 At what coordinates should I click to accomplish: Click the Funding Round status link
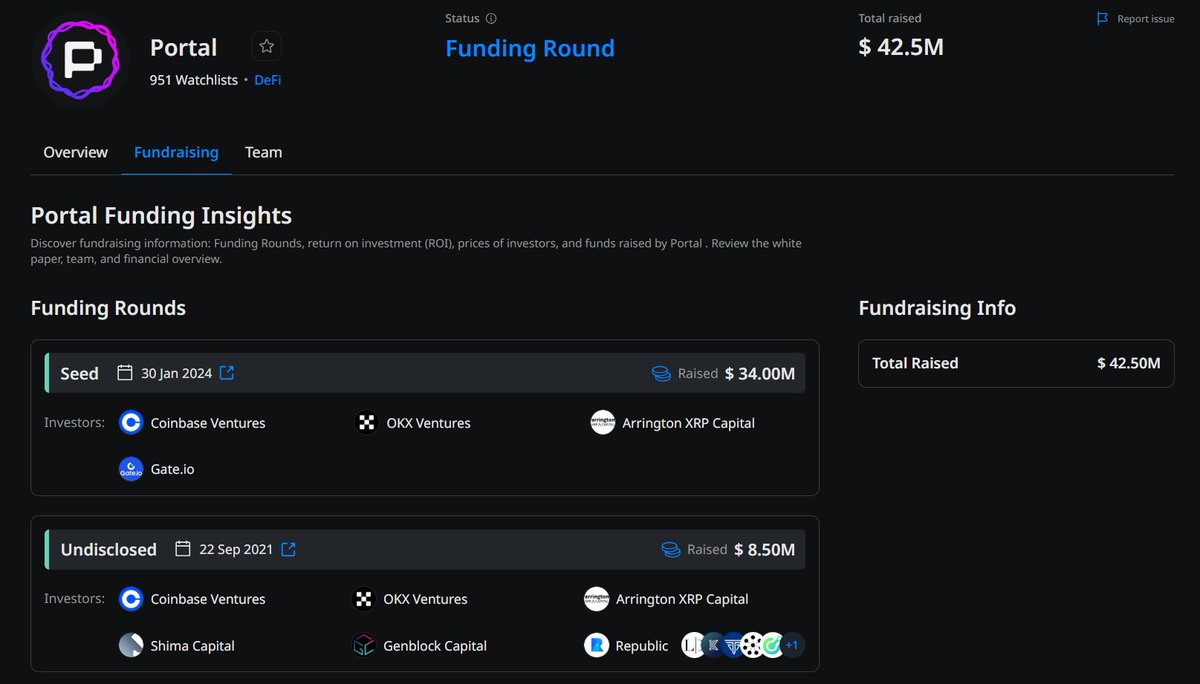pyautogui.click(x=530, y=48)
